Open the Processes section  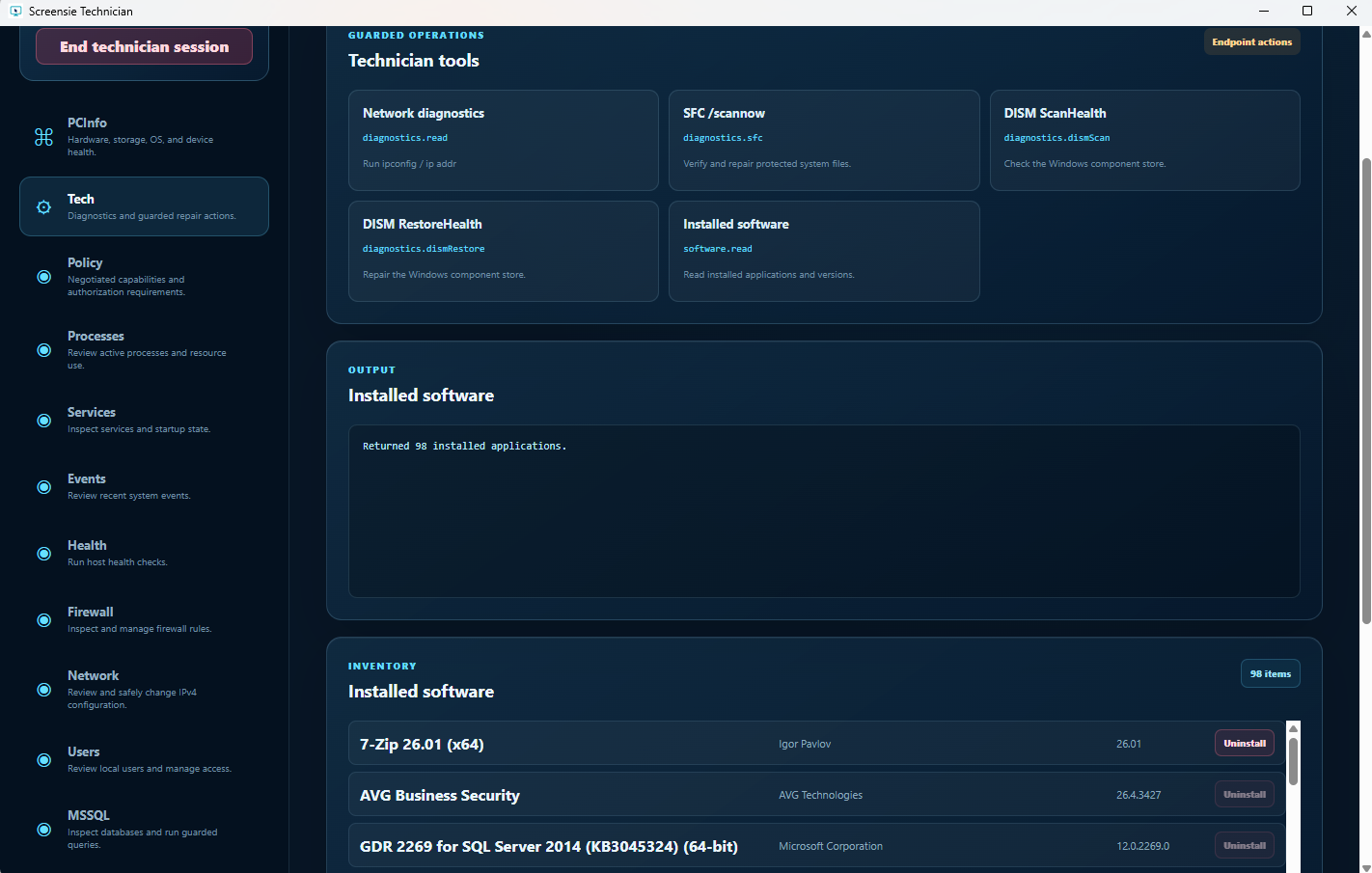tap(144, 350)
